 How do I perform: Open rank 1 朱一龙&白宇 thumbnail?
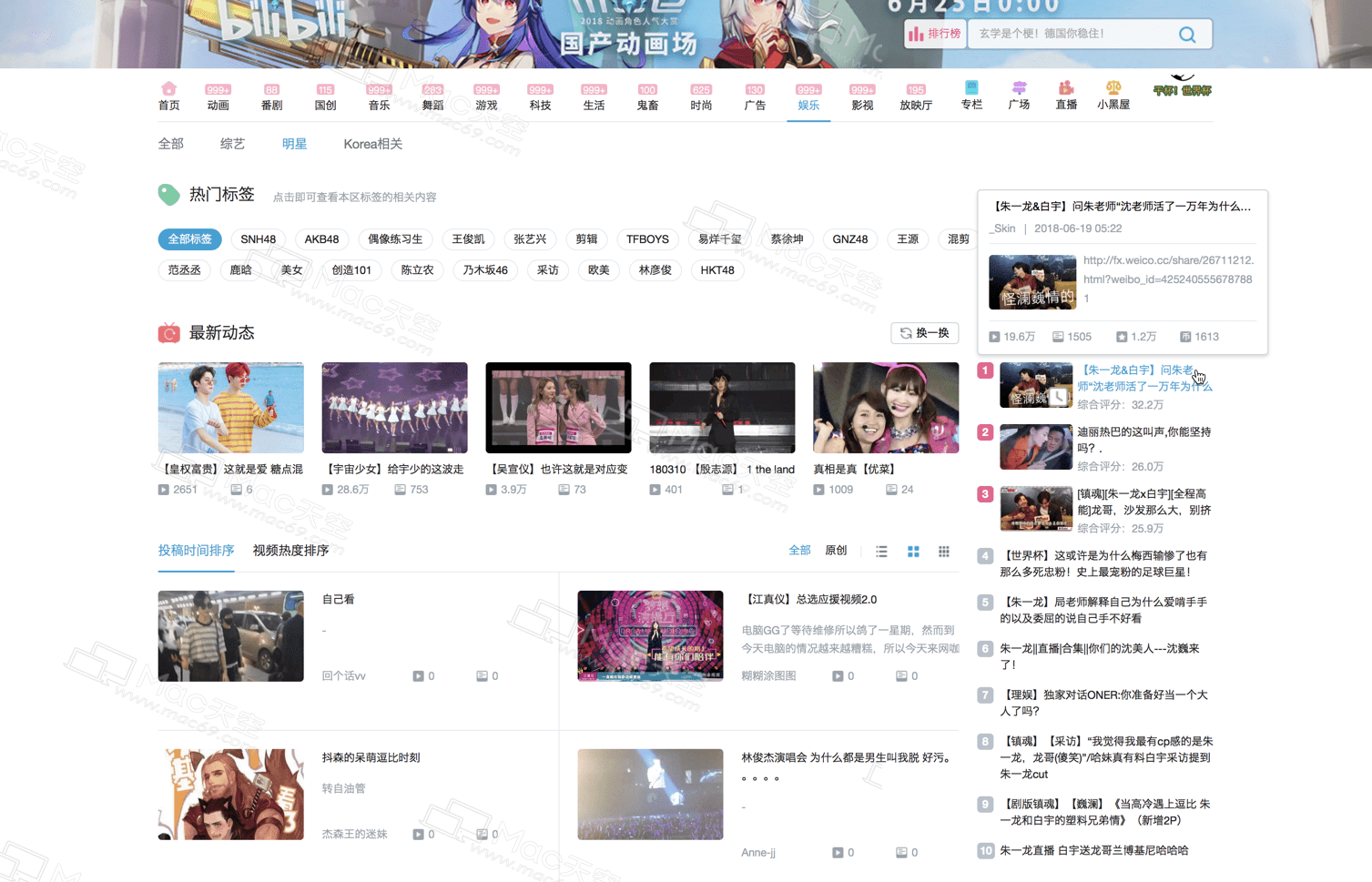[1036, 385]
